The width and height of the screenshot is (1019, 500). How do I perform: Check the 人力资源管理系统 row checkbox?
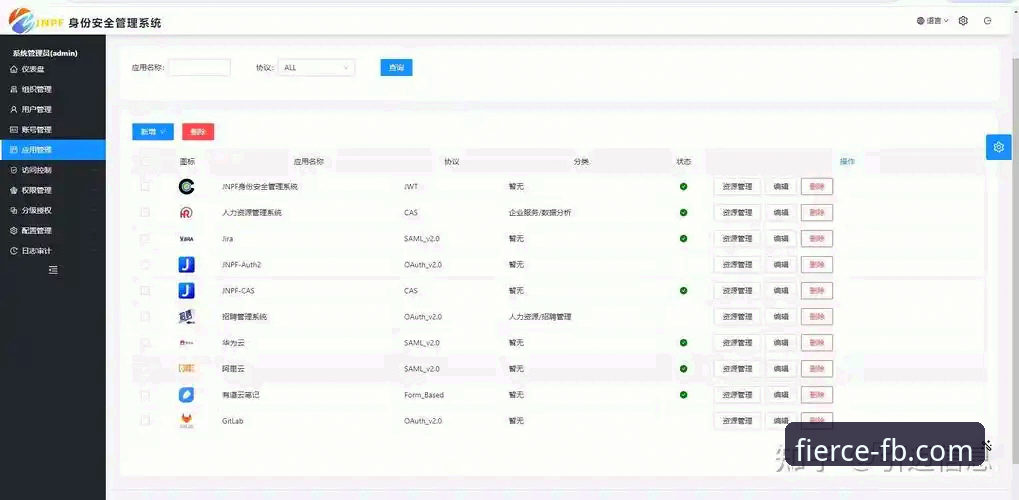pos(145,213)
